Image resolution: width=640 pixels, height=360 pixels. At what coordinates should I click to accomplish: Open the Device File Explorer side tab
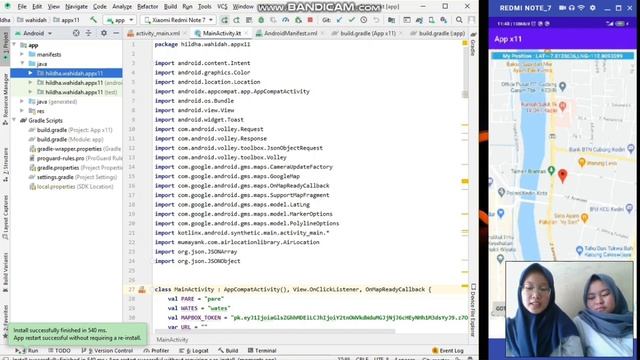(473, 310)
